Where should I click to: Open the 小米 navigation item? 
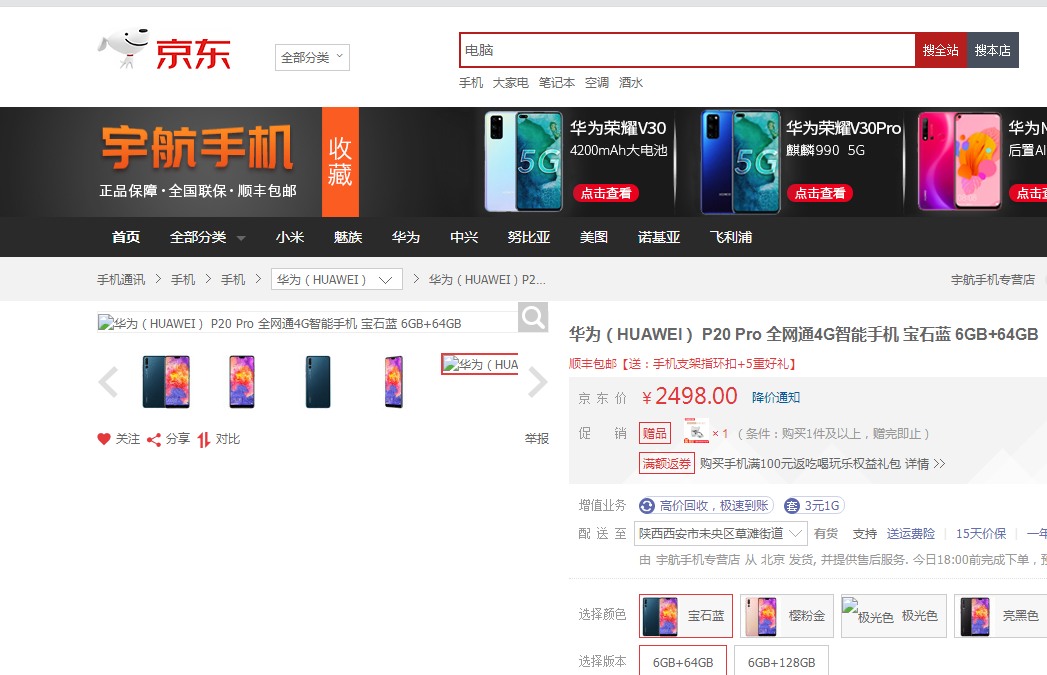[290, 237]
